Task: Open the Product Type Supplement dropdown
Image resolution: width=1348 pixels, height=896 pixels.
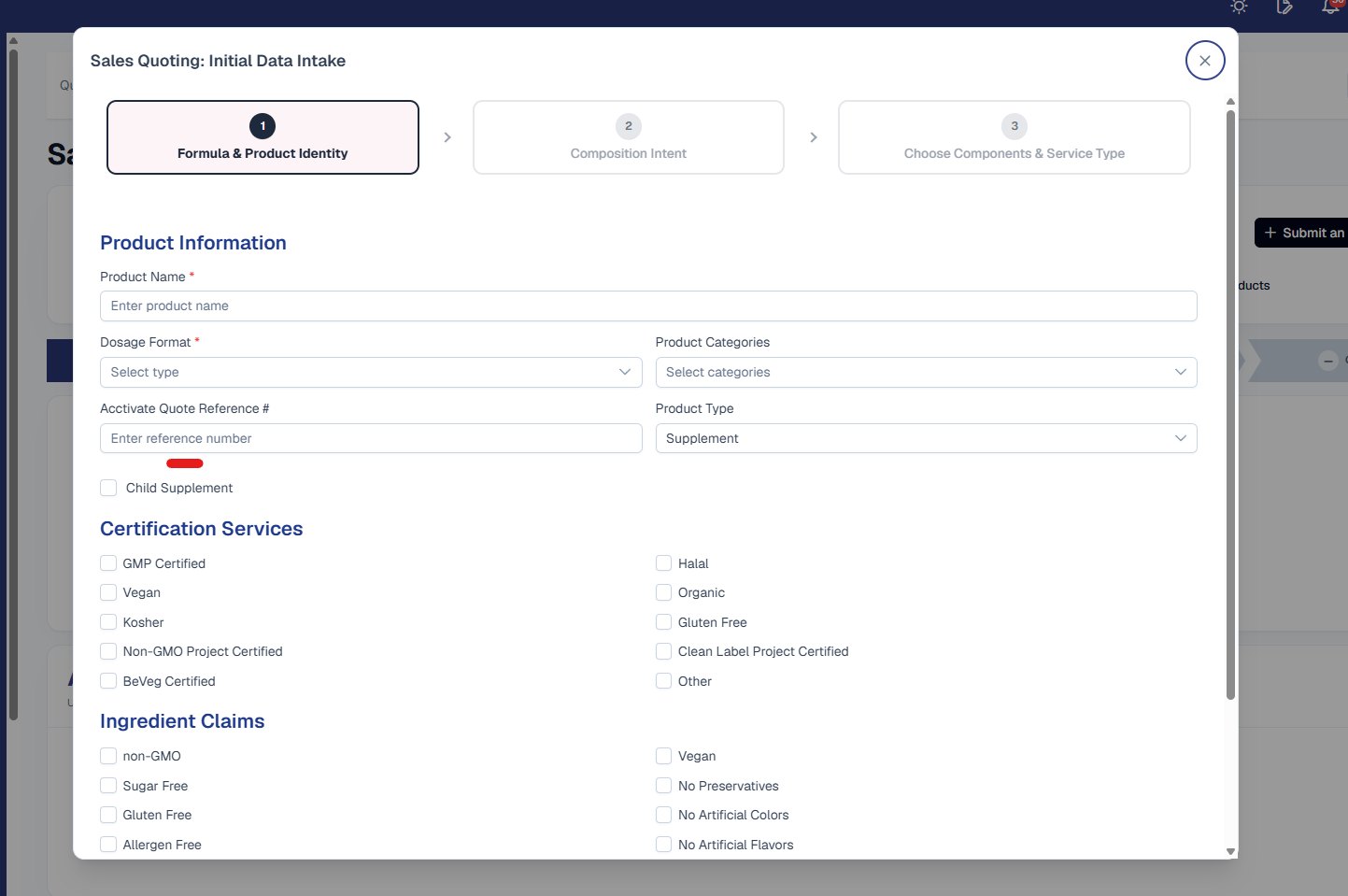Action: (926, 438)
